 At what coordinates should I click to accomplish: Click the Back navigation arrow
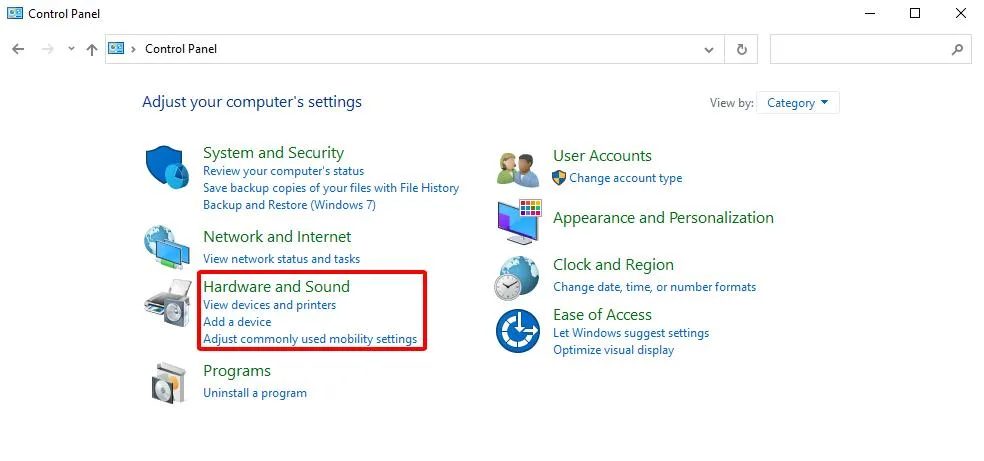tap(18, 49)
